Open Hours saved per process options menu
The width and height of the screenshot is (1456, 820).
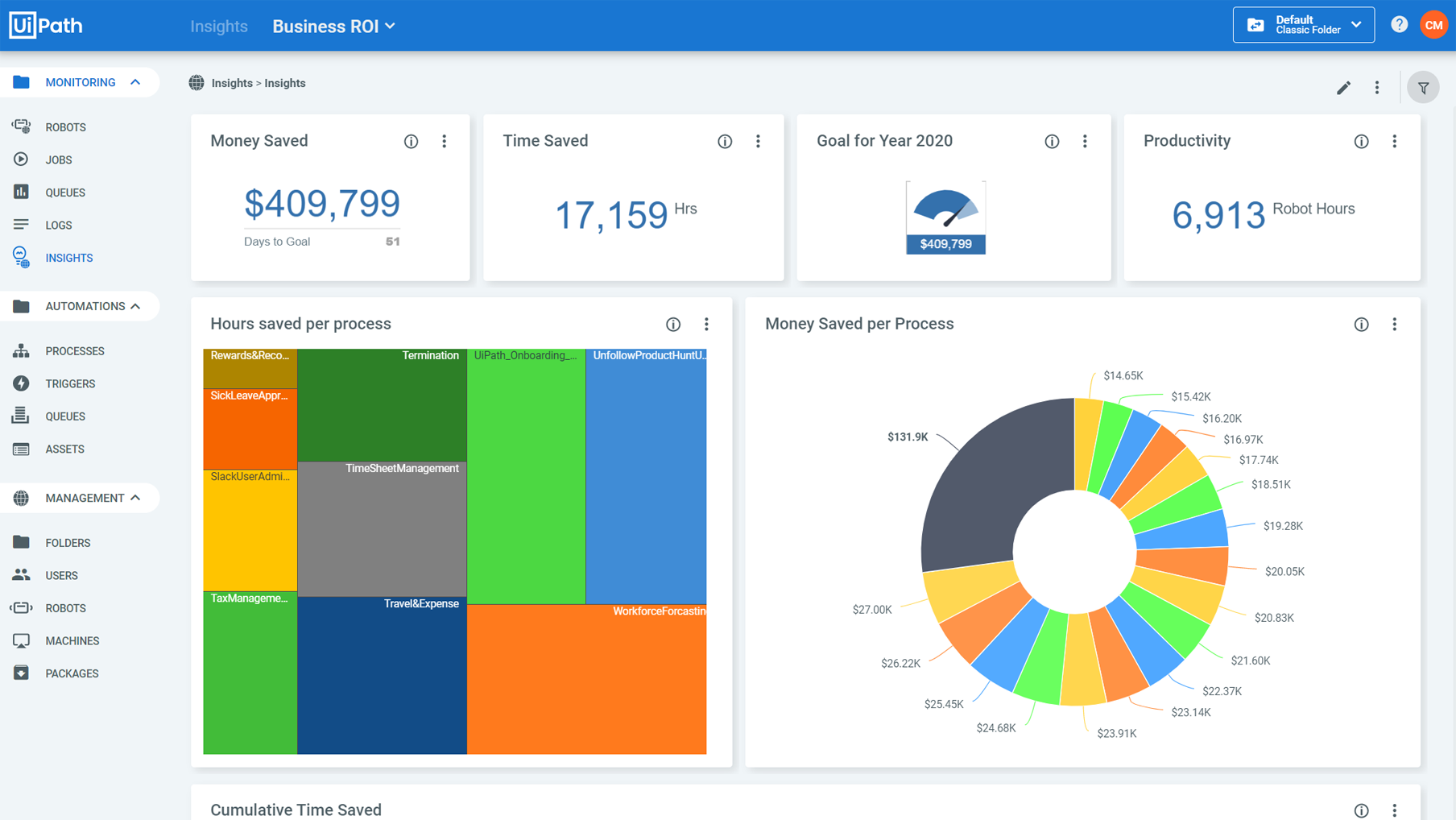(x=706, y=325)
